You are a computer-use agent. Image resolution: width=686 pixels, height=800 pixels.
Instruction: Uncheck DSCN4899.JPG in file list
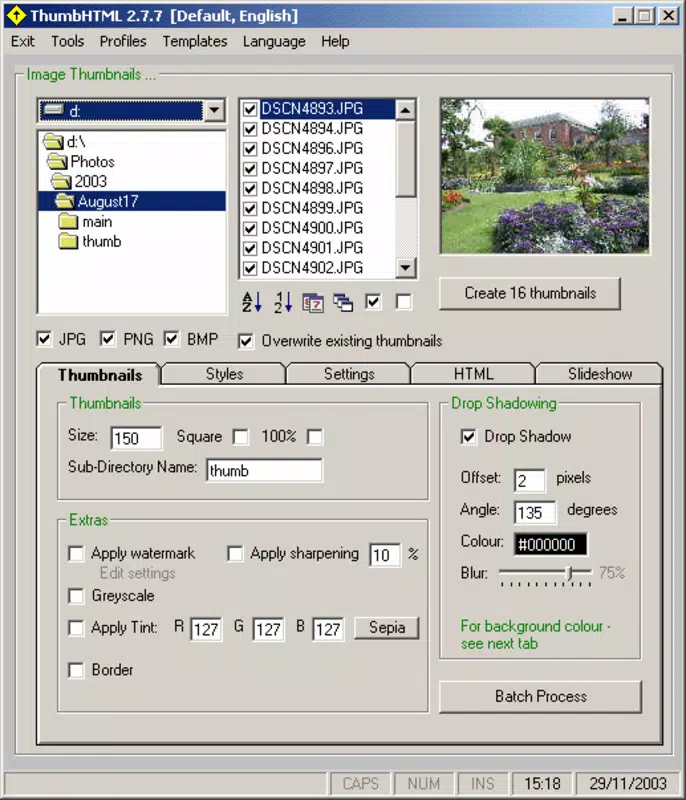click(250, 209)
